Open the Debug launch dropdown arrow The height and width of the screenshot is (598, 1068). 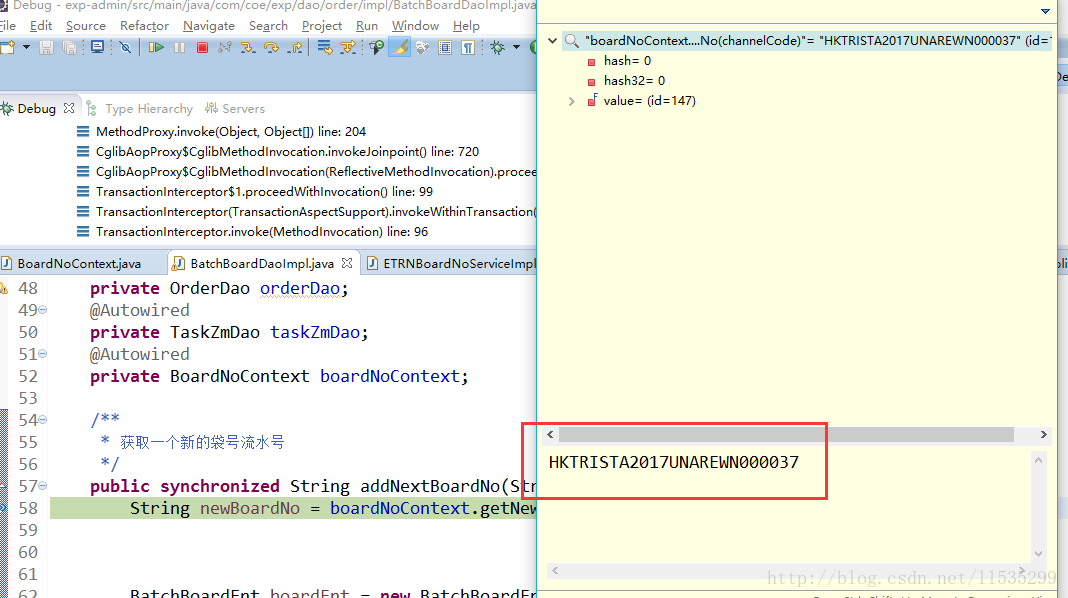point(516,47)
